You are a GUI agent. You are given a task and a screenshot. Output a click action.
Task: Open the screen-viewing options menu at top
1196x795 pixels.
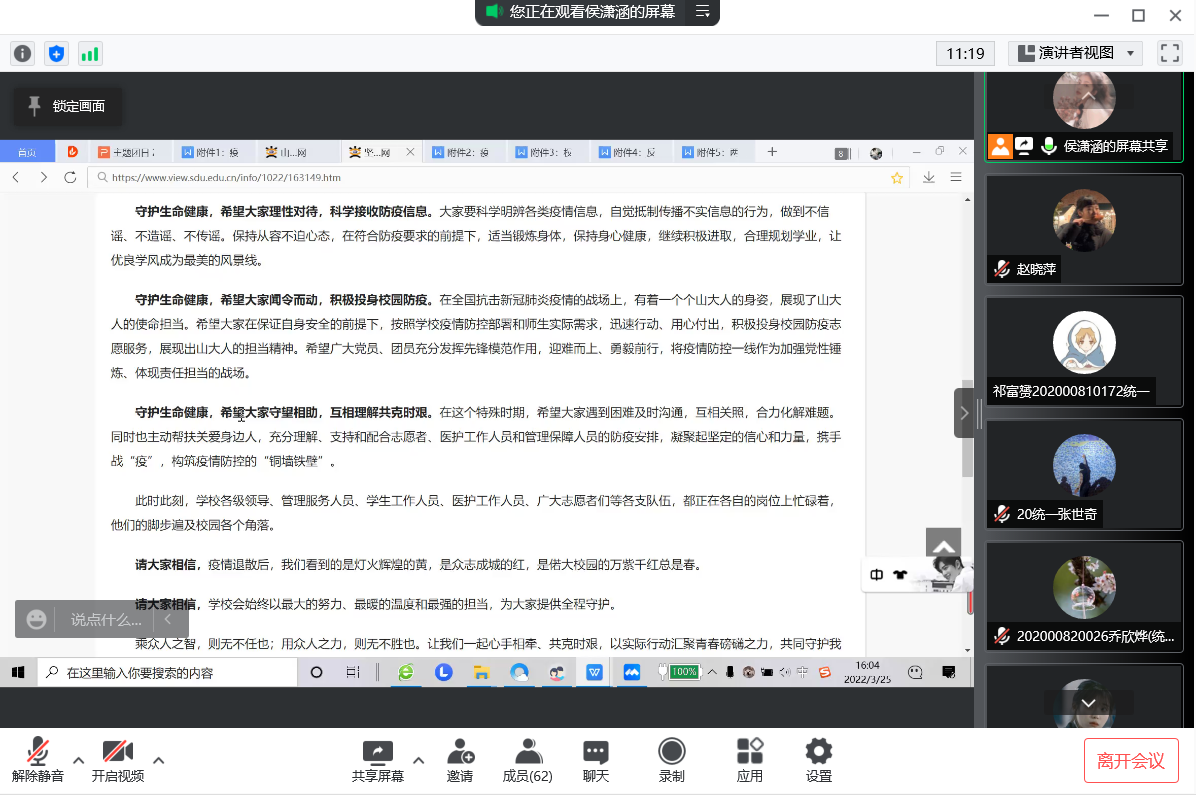[x=703, y=12]
